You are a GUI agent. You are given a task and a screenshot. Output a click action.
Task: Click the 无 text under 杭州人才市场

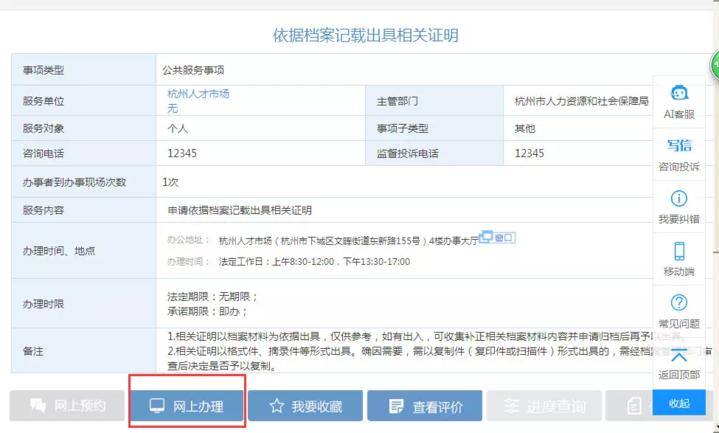(x=172, y=109)
